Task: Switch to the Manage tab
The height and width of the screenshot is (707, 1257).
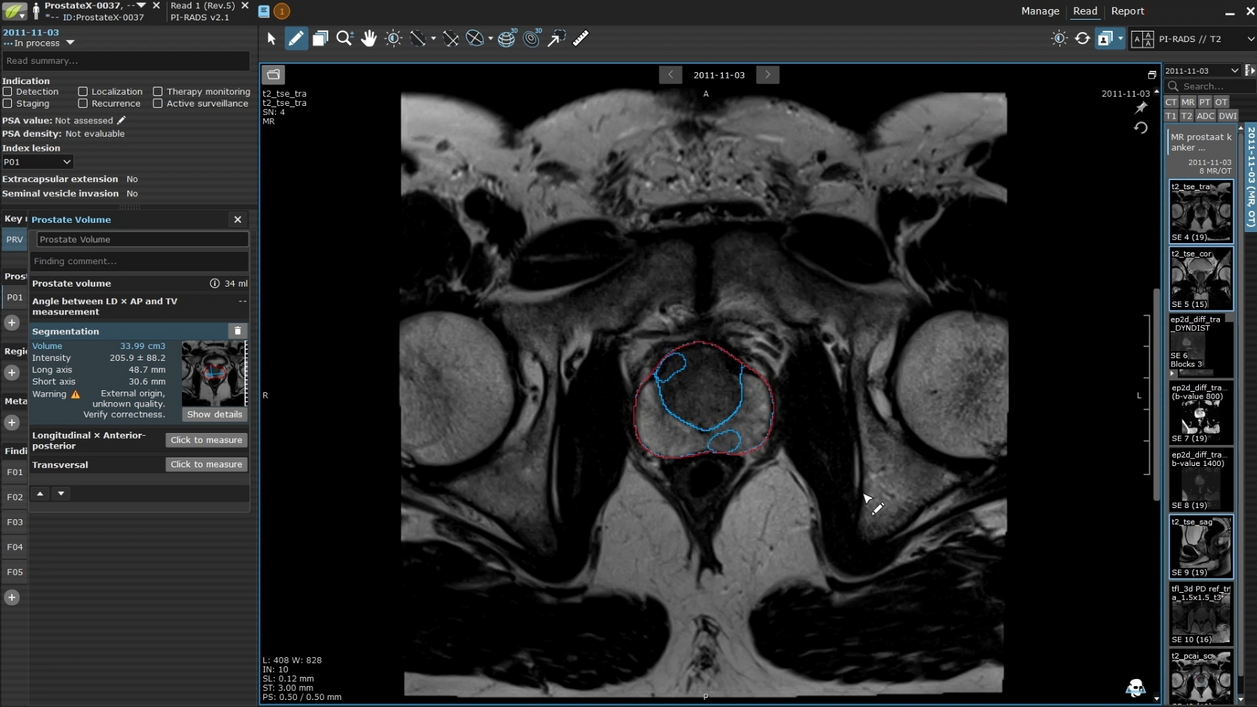Action: click(x=1040, y=11)
